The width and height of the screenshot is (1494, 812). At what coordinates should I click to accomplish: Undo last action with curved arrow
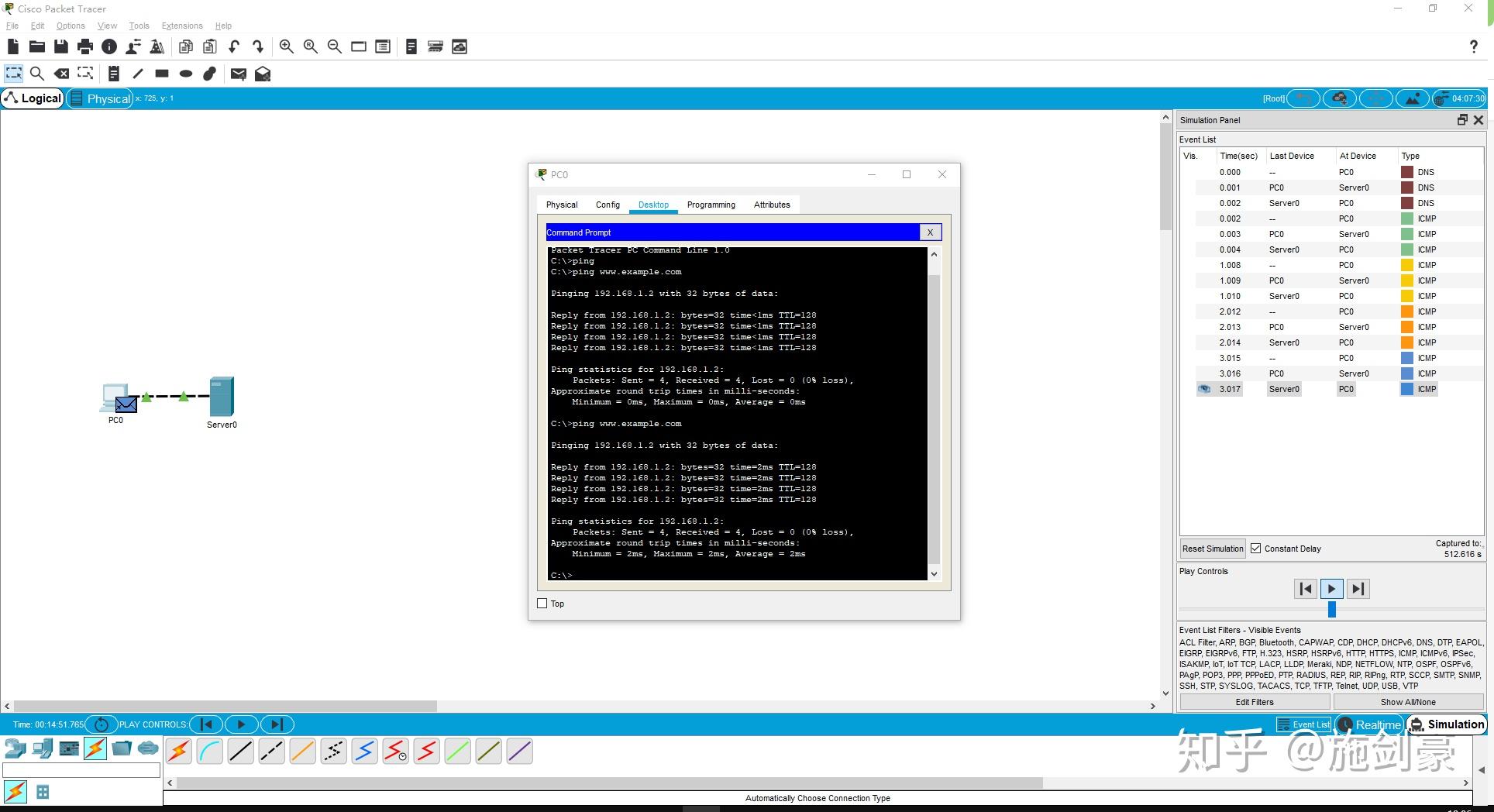(233, 46)
